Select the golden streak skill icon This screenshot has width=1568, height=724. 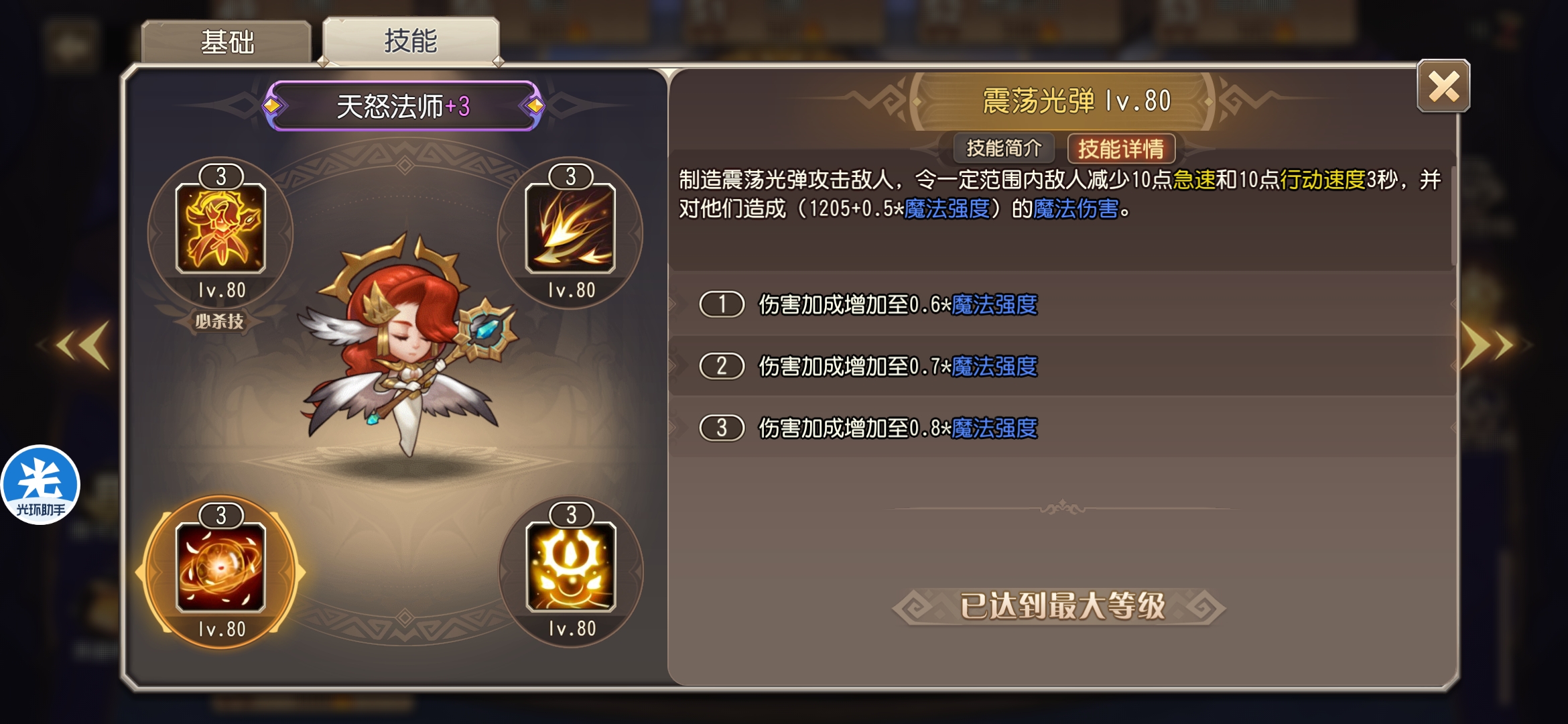(570, 229)
